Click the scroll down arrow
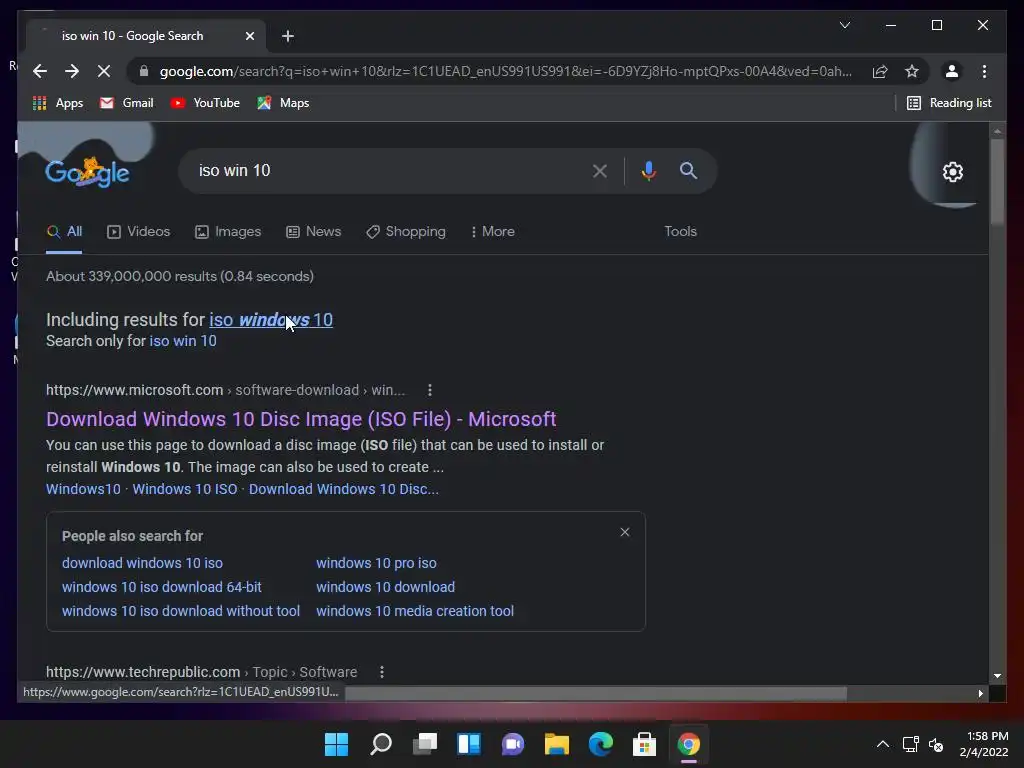 [x=997, y=677]
